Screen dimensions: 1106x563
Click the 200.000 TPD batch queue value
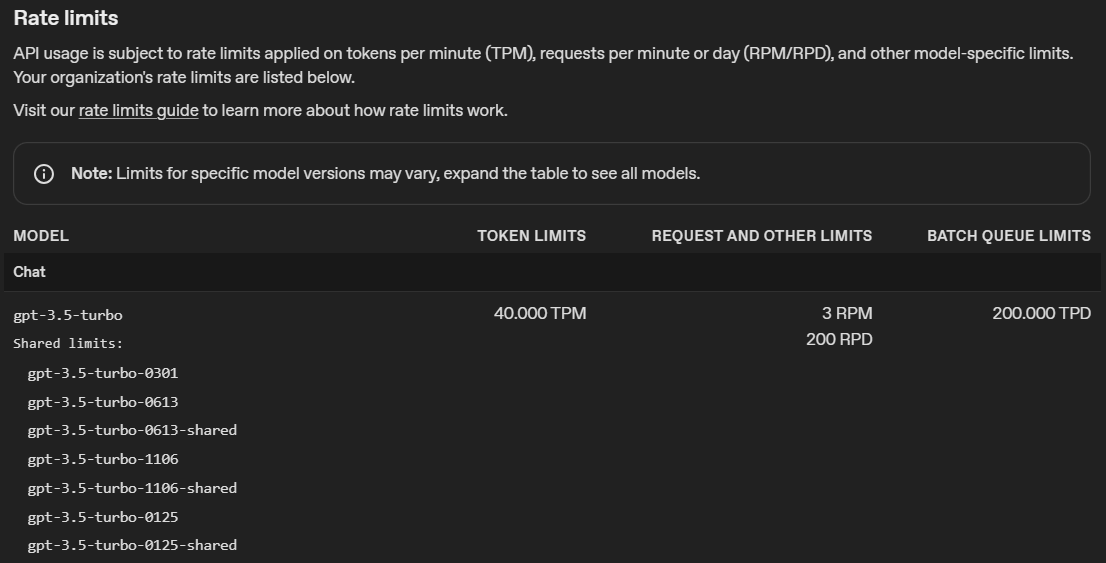tap(1041, 314)
